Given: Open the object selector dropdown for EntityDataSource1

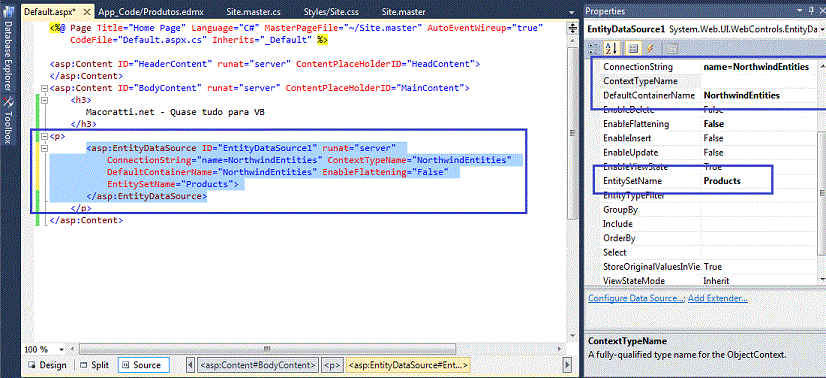Looking at the screenshot, I should point(822,29).
